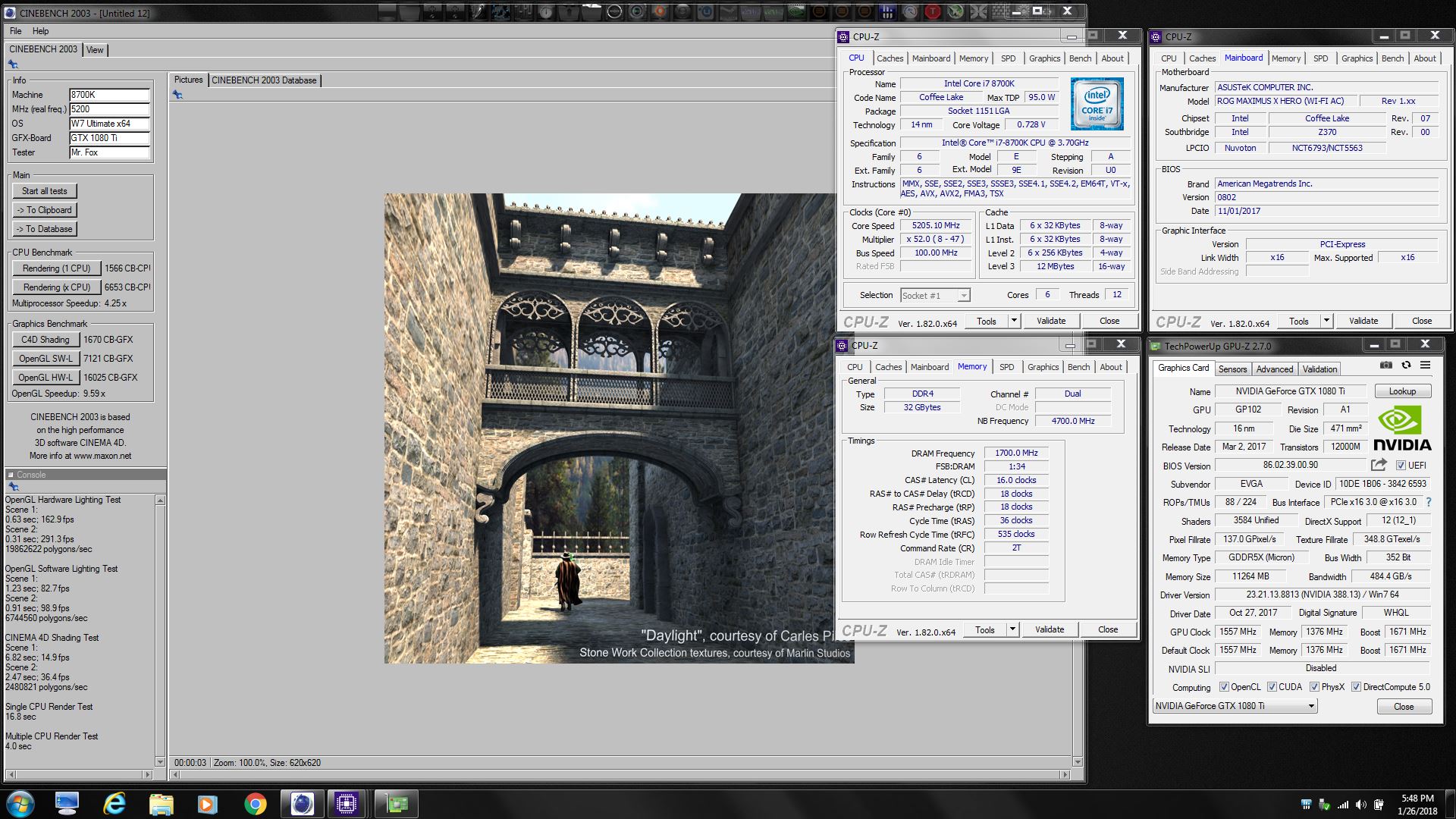Open Tools dropdown arrow in CPU-Z CPU window
This screenshot has width=1456, height=819.
[x=1014, y=321]
